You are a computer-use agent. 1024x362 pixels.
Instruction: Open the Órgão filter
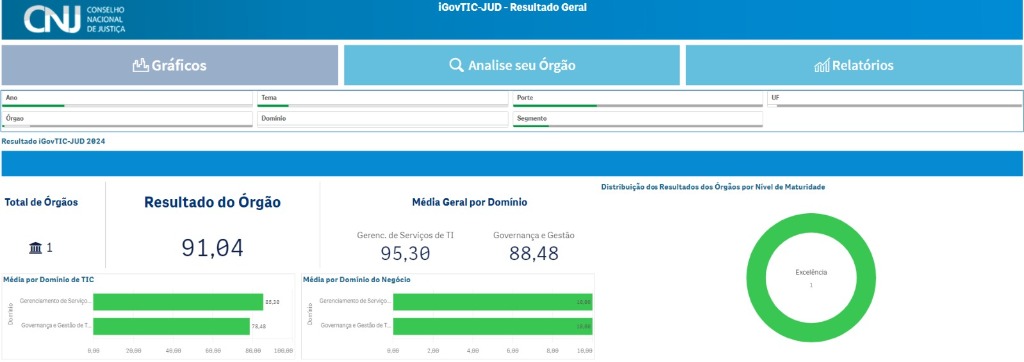point(127,119)
